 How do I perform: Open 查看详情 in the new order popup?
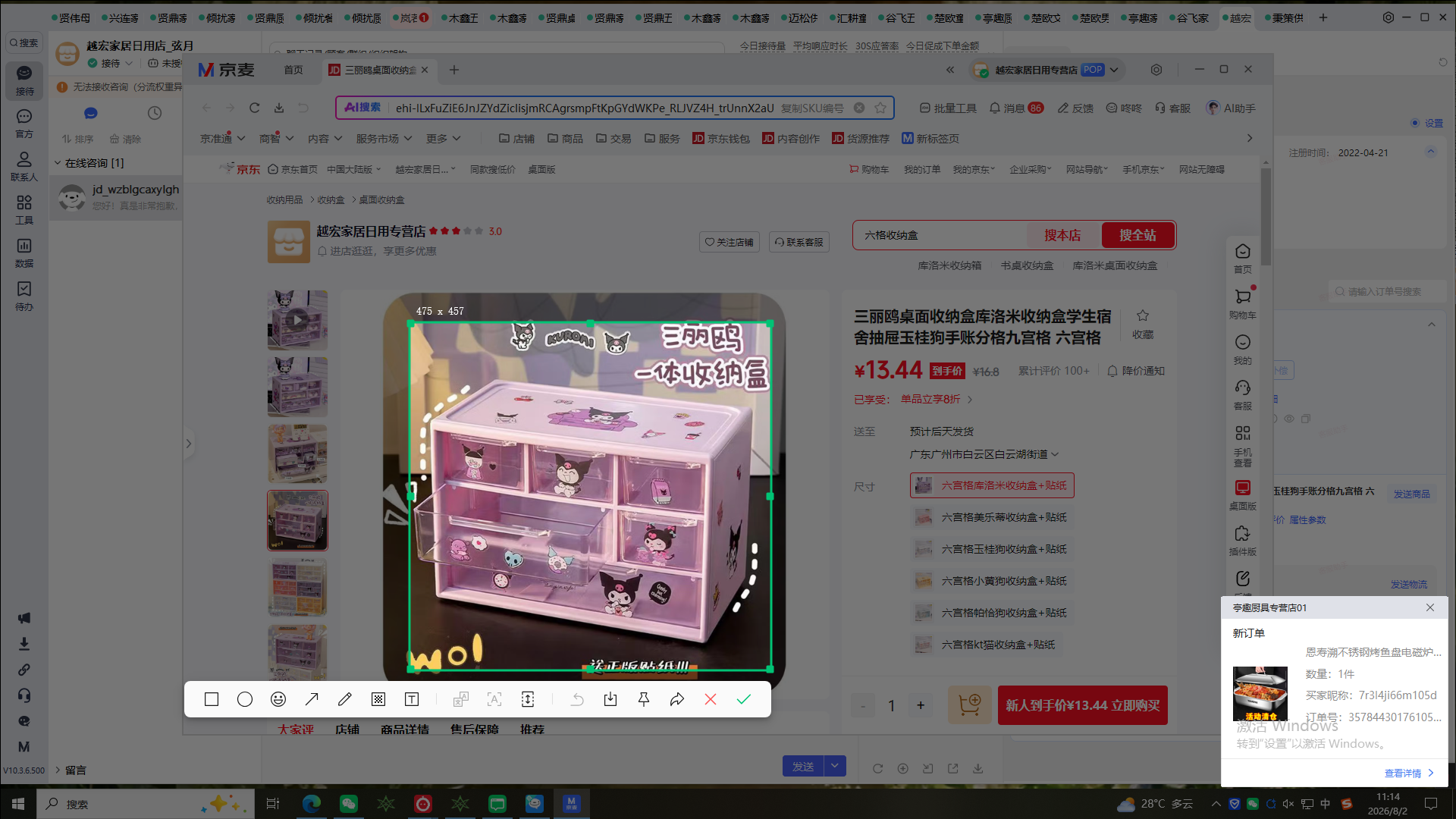[x=1410, y=773]
